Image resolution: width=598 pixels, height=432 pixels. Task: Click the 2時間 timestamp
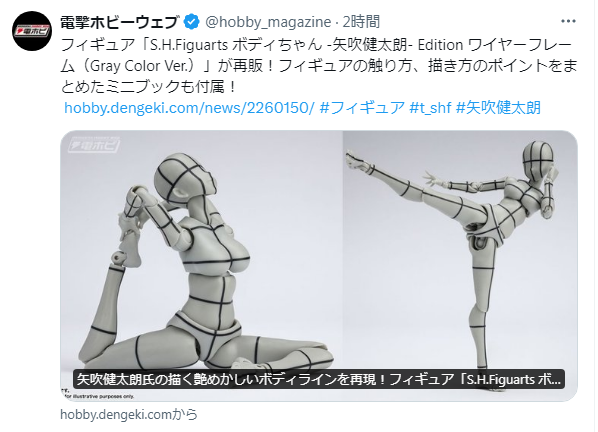361,22
